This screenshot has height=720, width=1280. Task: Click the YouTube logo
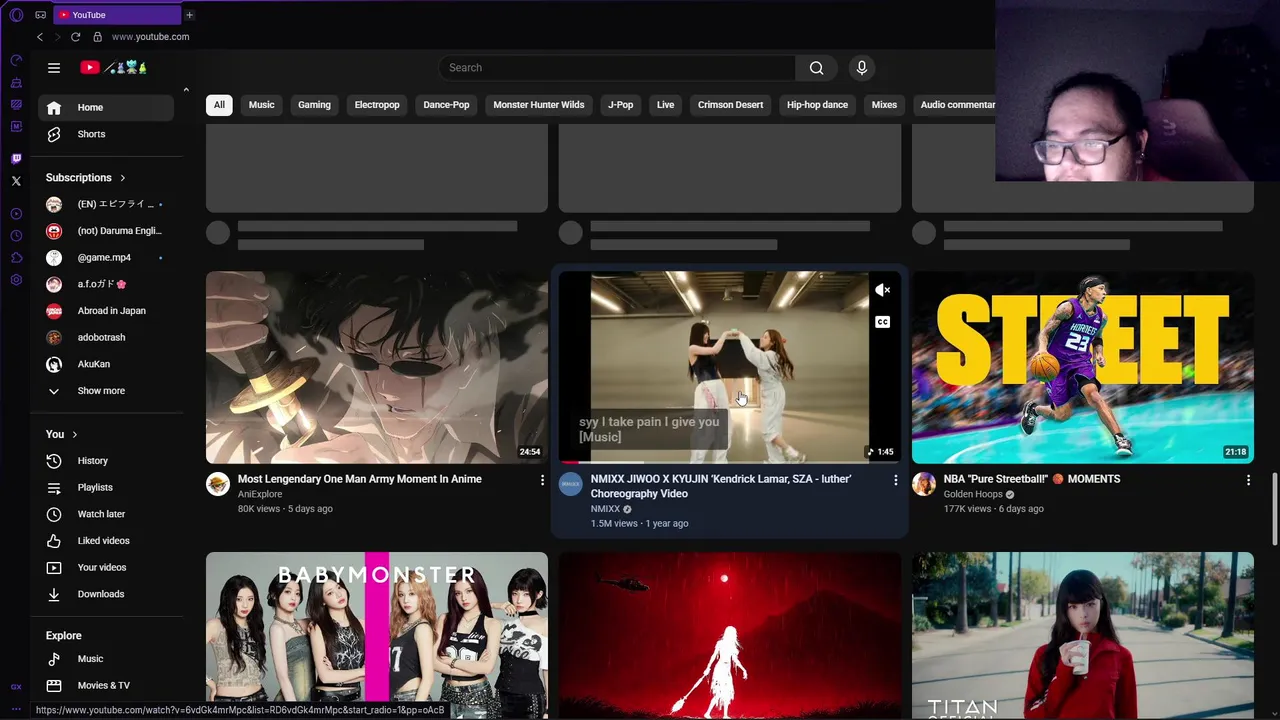tap(114, 68)
